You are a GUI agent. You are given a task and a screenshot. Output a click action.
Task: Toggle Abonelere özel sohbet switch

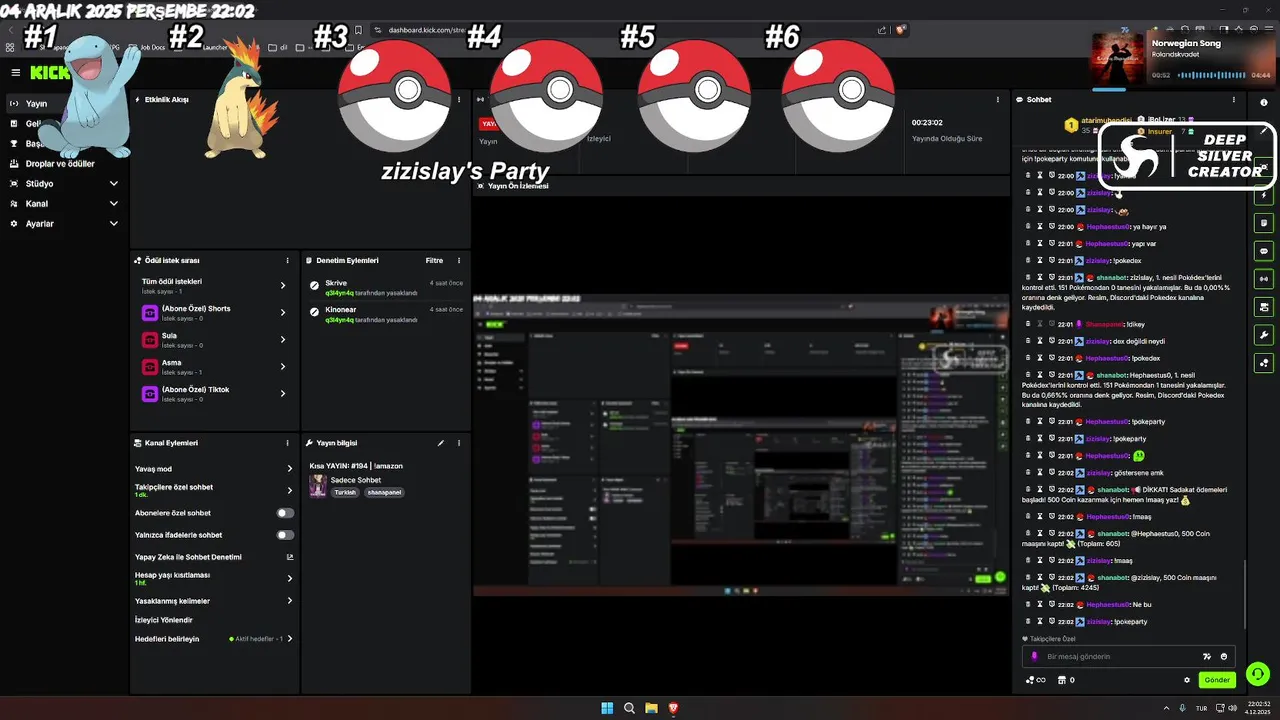coord(285,513)
